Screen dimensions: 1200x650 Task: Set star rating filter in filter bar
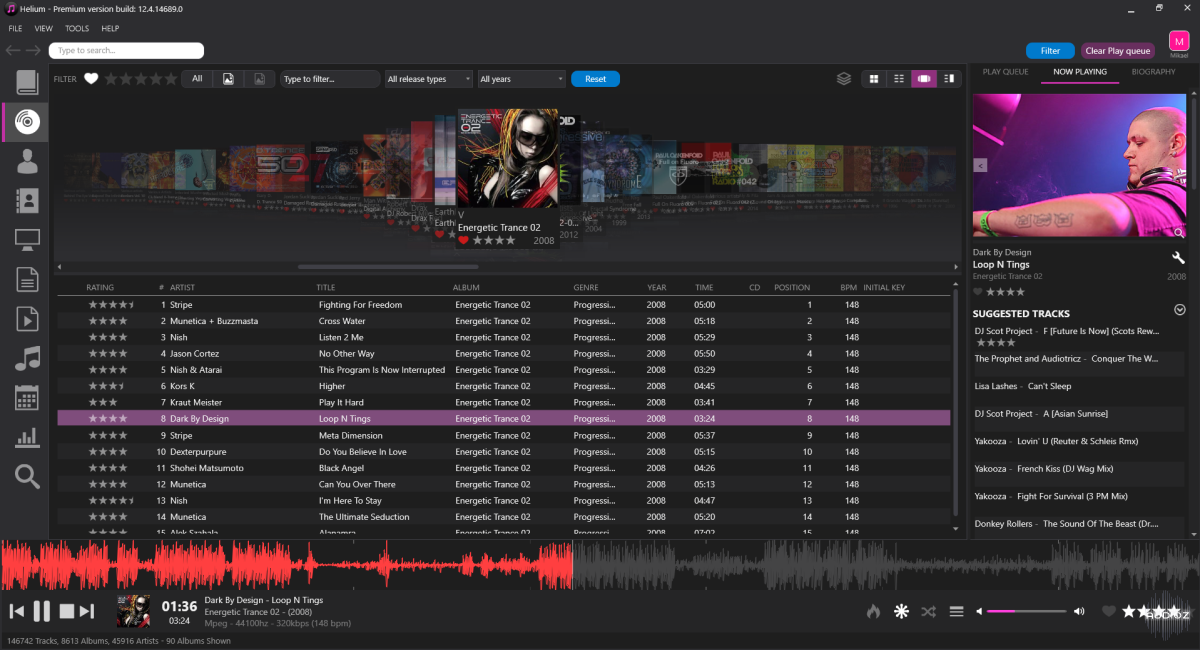tap(141, 79)
